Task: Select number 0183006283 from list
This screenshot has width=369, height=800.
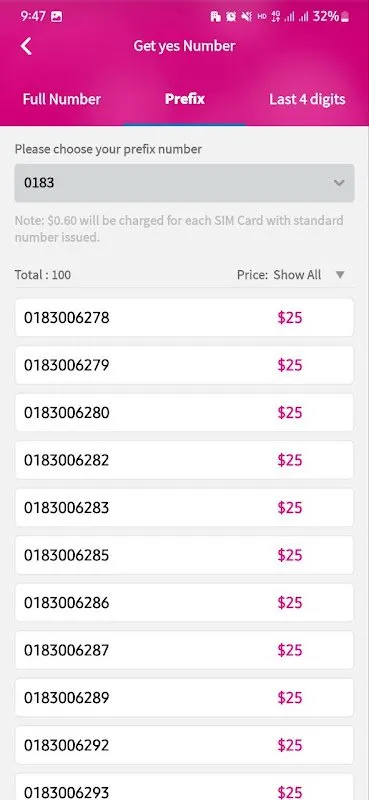Action: pos(184,508)
